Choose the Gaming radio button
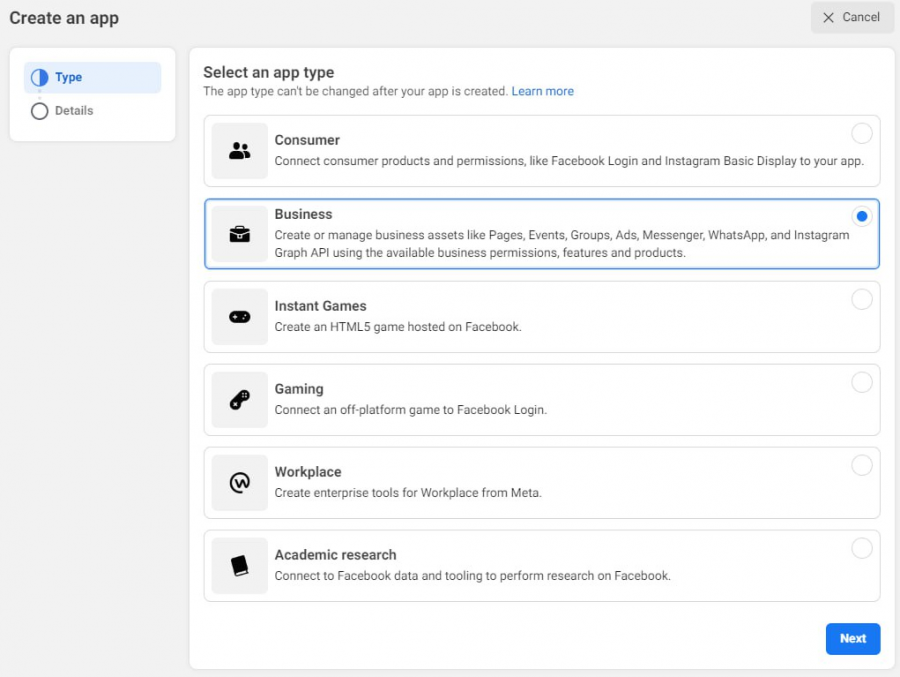The width and height of the screenshot is (900, 677). pyautogui.click(x=862, y=382)
